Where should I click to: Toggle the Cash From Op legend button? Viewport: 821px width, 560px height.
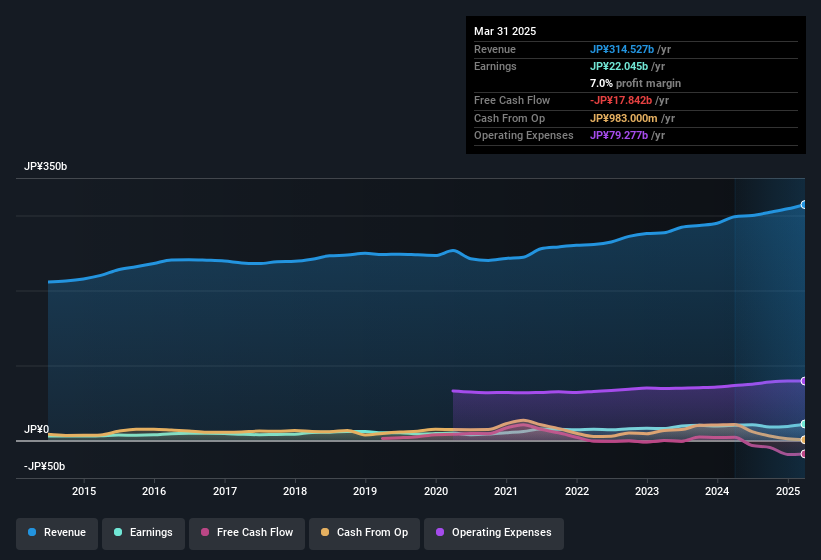364,533
